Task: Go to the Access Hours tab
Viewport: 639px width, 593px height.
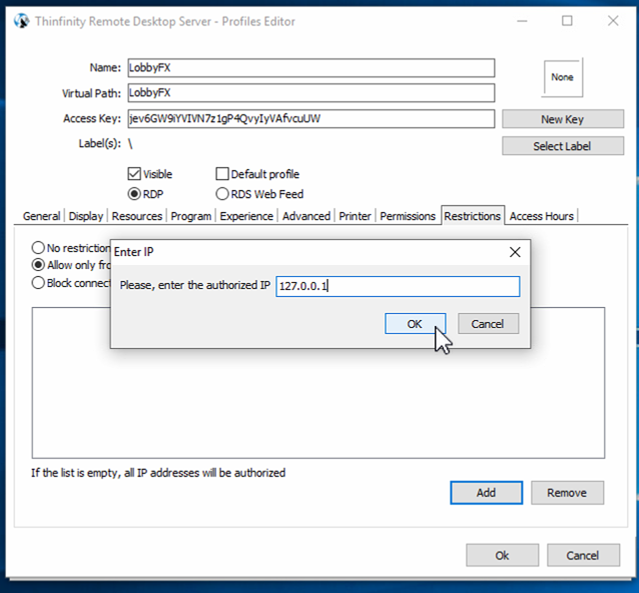Action: (x=541, y=216)
